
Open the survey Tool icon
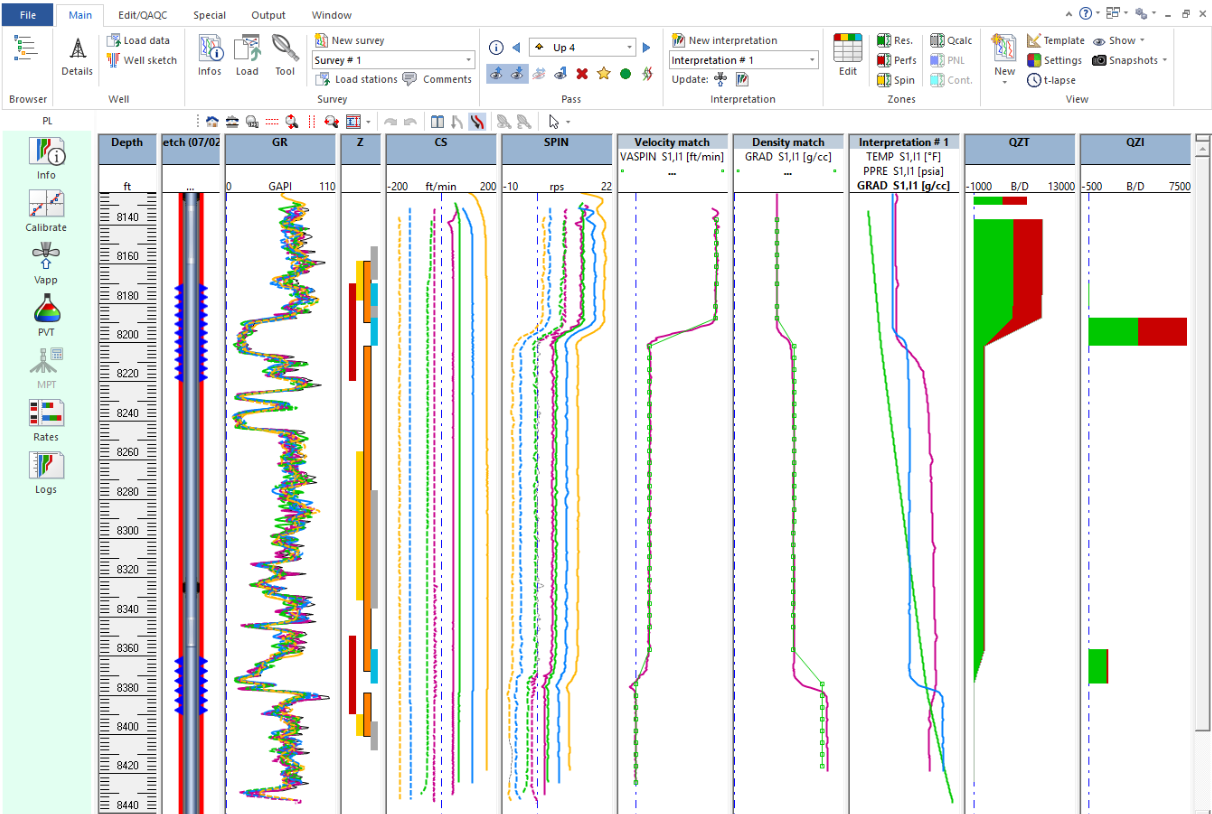click(x=285, y=57)
